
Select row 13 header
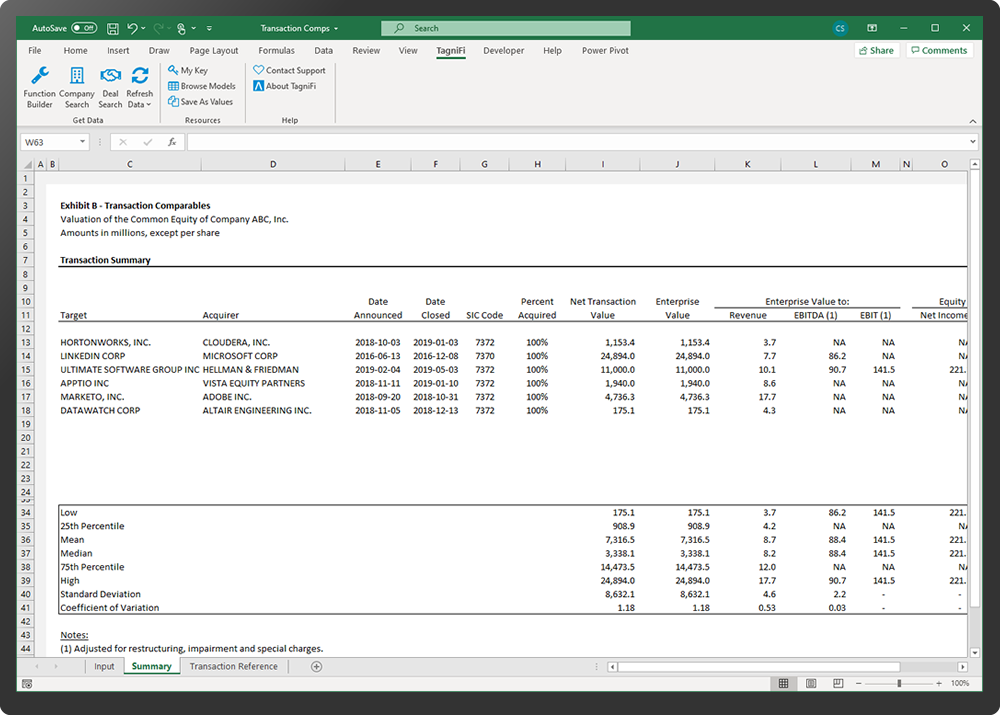[x=26, y=343]
